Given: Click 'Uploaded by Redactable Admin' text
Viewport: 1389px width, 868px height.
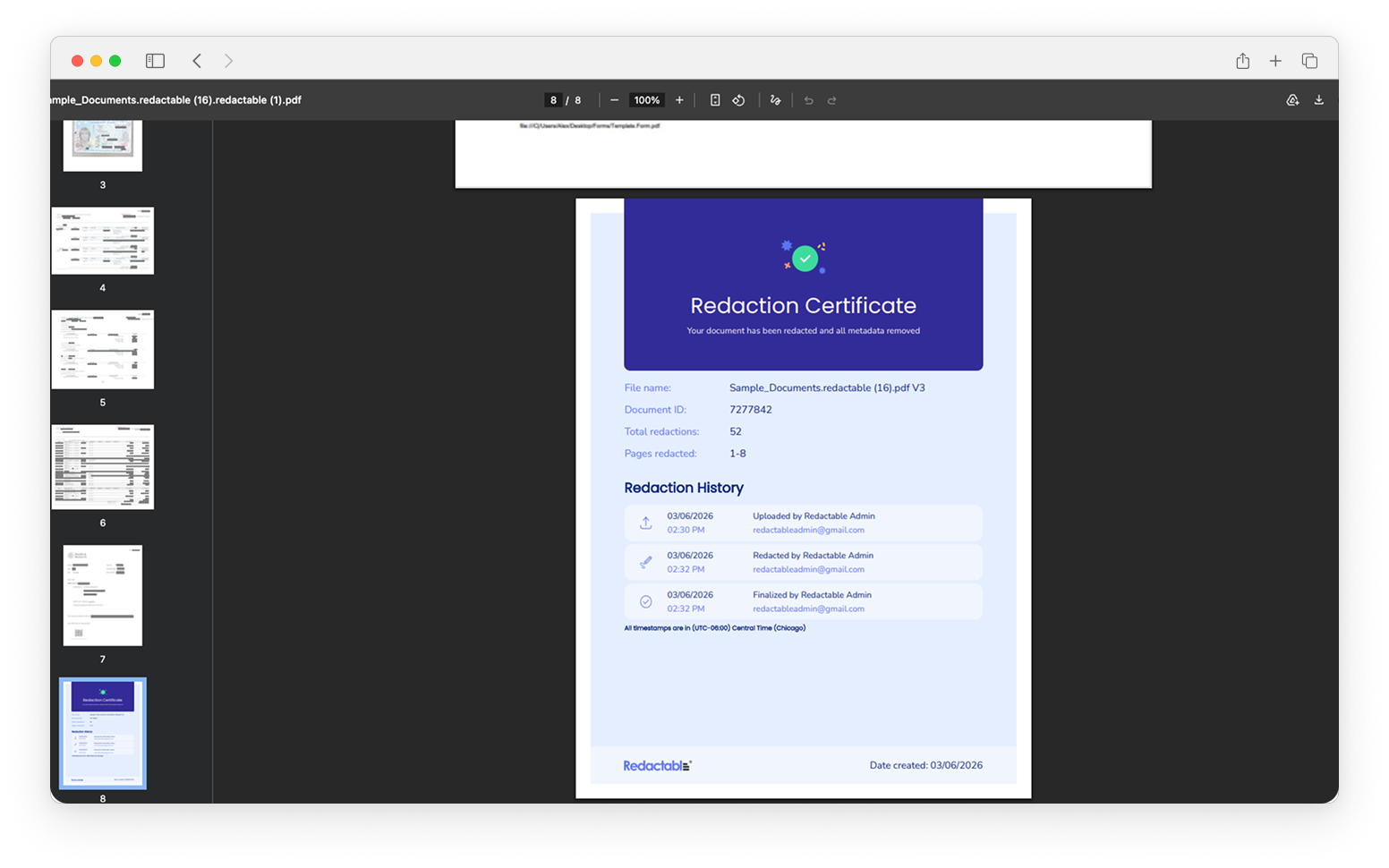Looking at the screenshot, I should point(814,516).
